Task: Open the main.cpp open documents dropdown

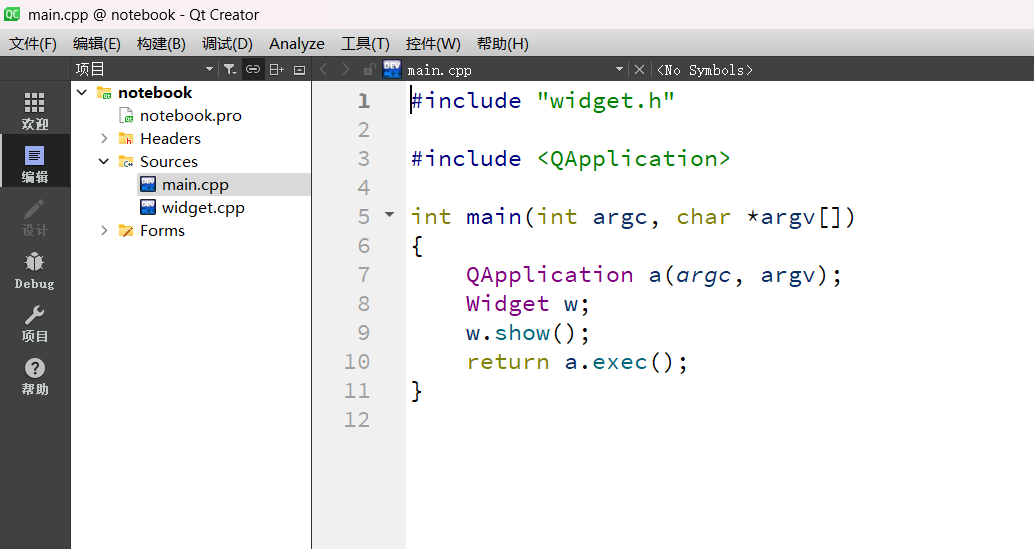Action: 619,69
